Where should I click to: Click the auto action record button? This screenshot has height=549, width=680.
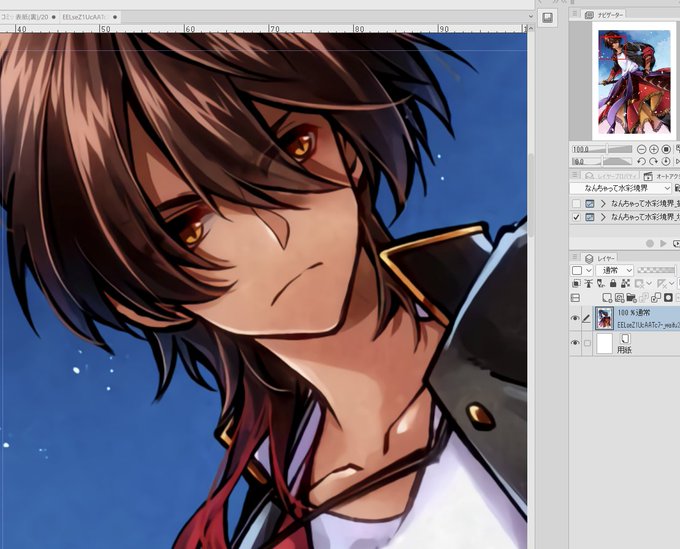649,243
